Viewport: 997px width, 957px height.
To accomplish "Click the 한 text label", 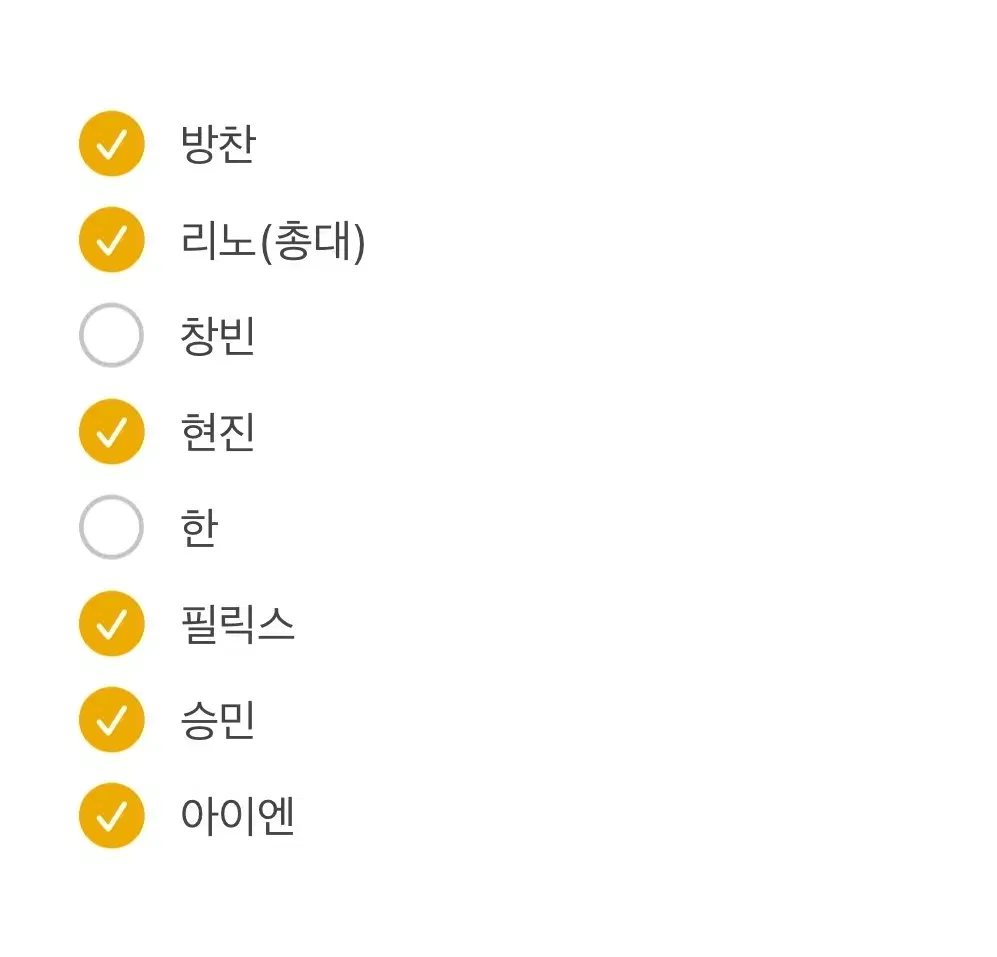I will [200, 528].
